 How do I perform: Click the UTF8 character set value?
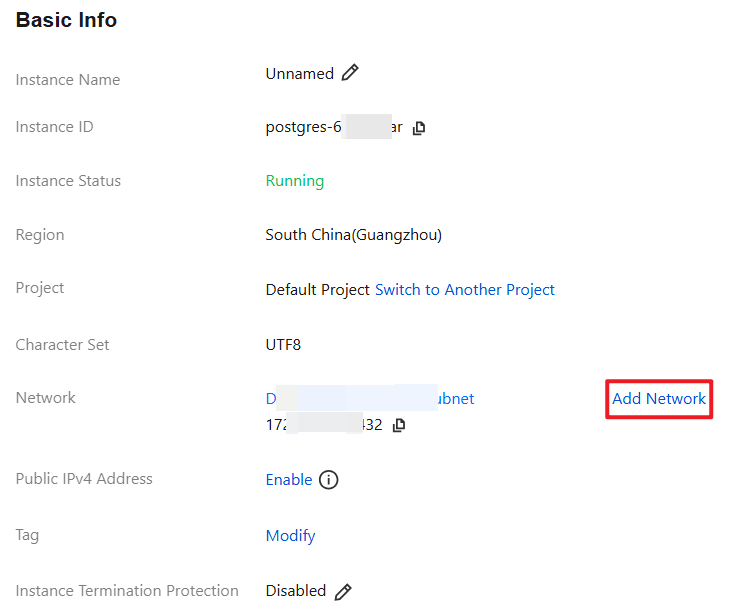pos(283,345)
